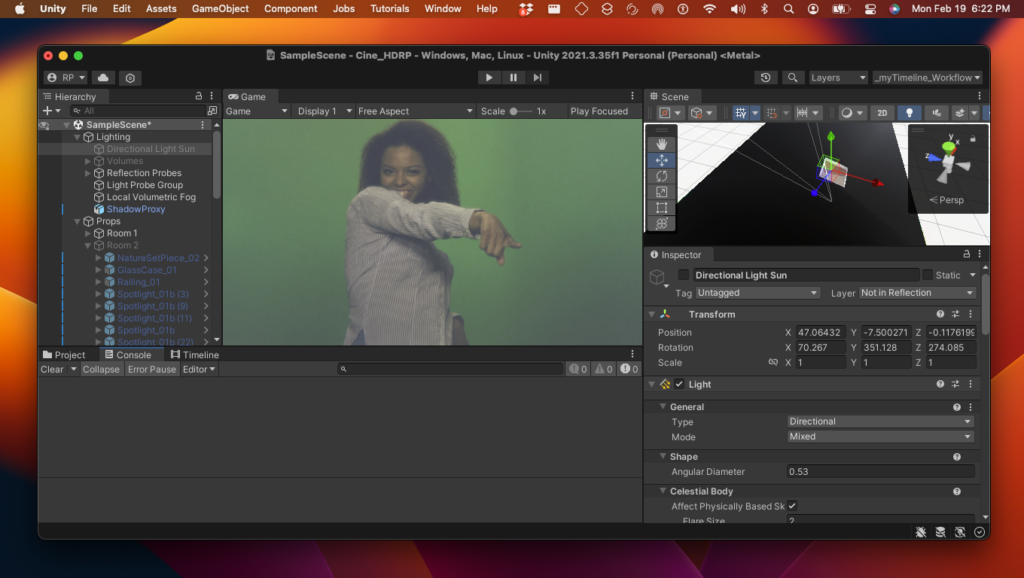Switch to the Timeline tab
This screenshot has width=1024, height=578.
pos(195,355)
